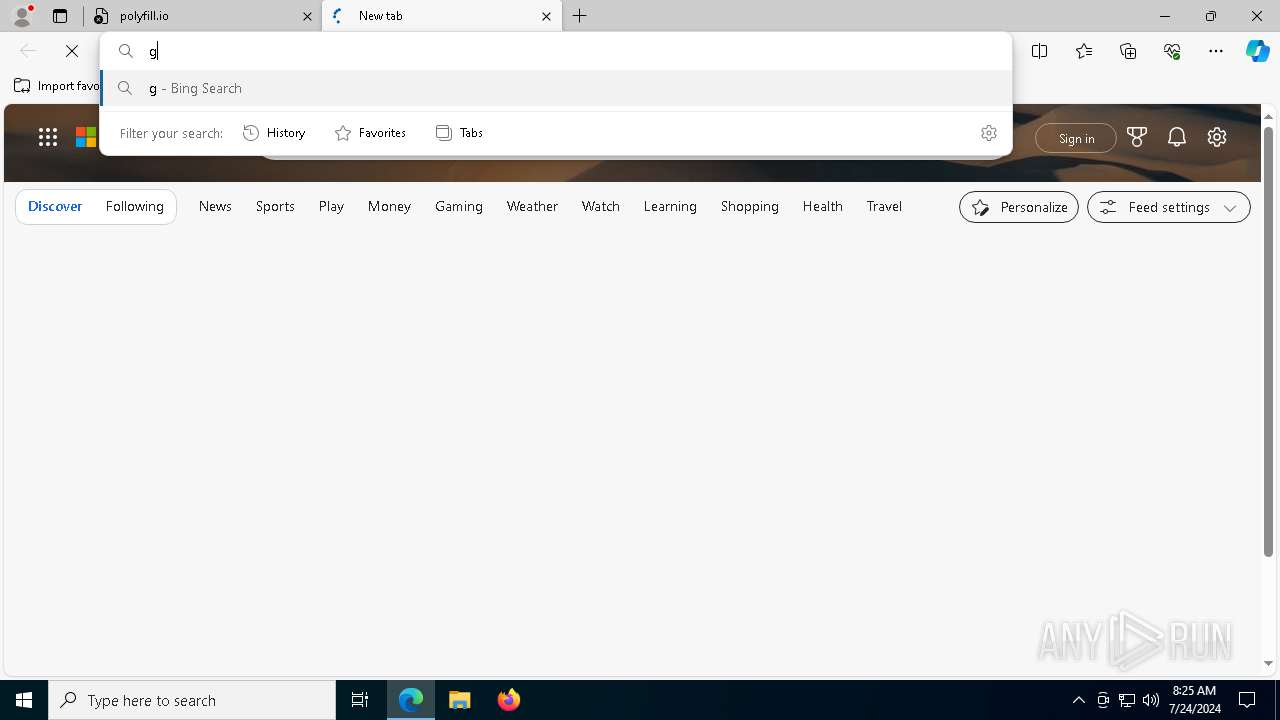Screen dimensions: 1280x720
Task: Open the Gaming category
Action: [x=459, y=206]
